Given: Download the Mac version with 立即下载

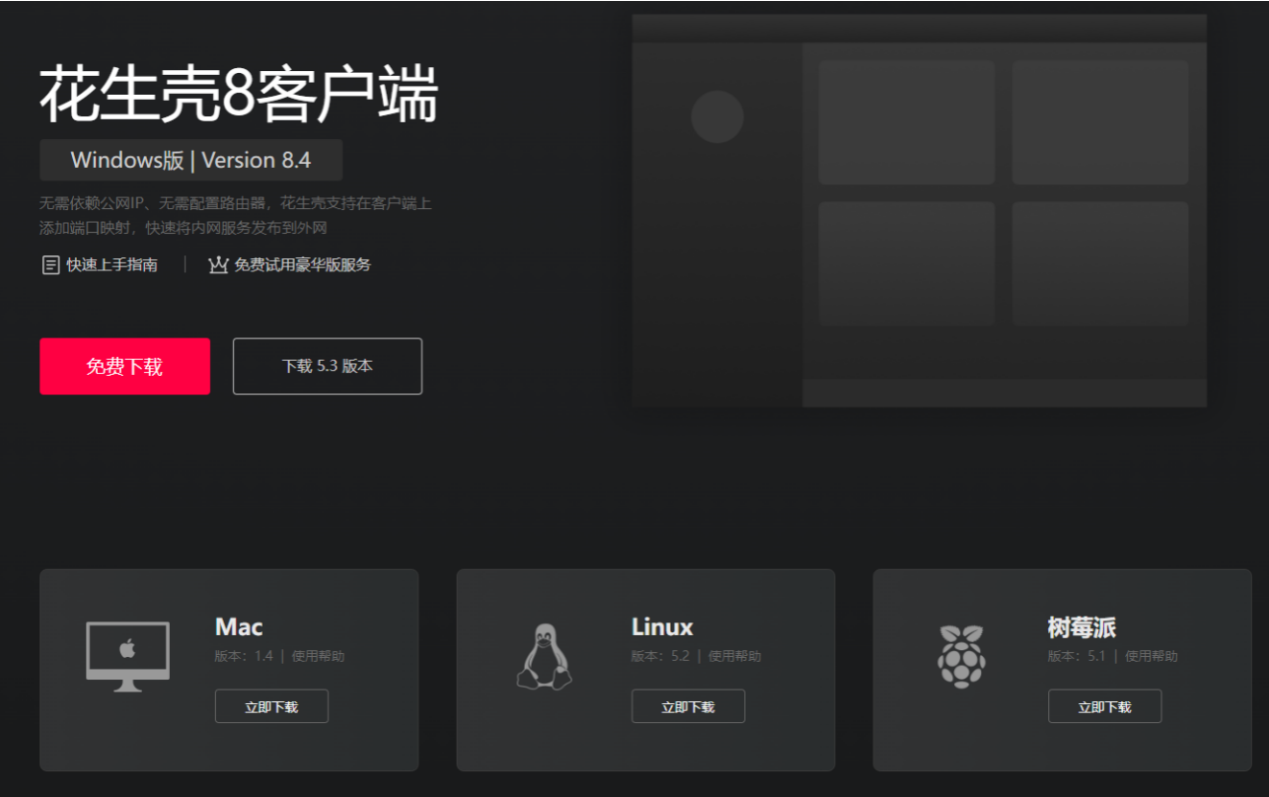Looking at the screenshot, I should tap(271, 706).
